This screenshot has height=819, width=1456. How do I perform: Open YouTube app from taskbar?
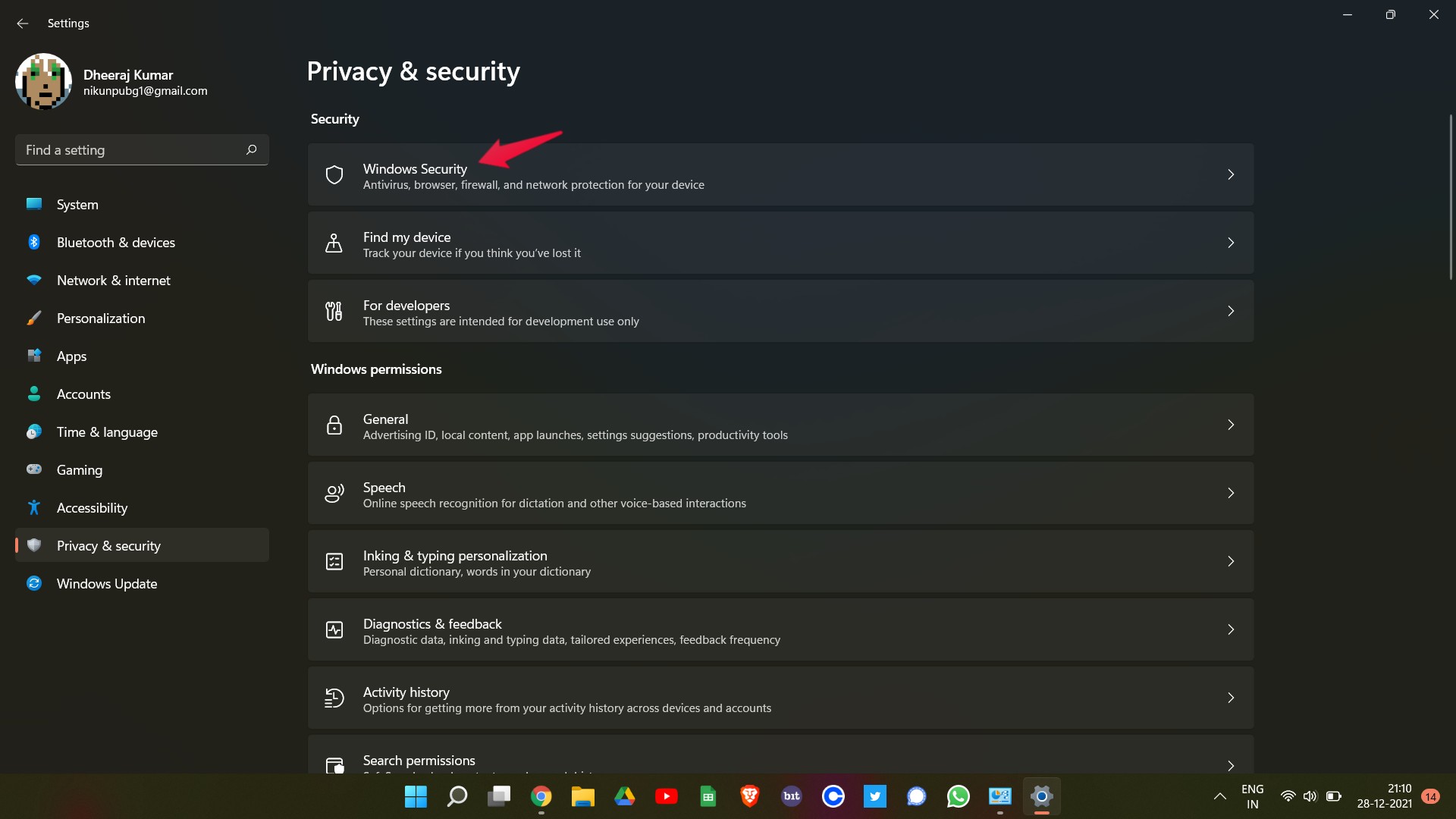click(x=667, y=796)
